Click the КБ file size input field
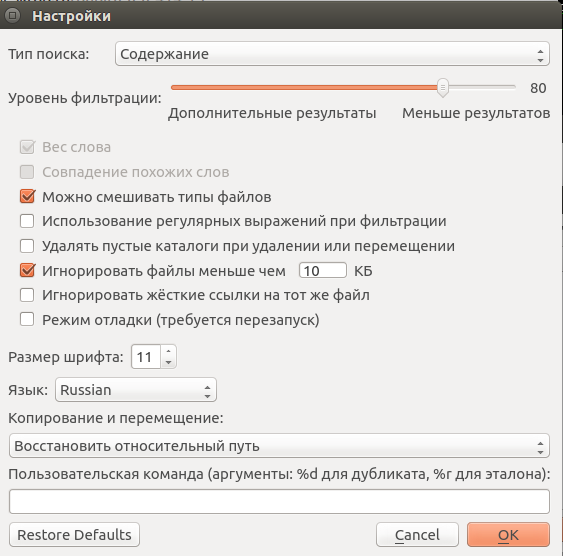The height and width of the screenshot is (556, 563). tap(323, 271)
